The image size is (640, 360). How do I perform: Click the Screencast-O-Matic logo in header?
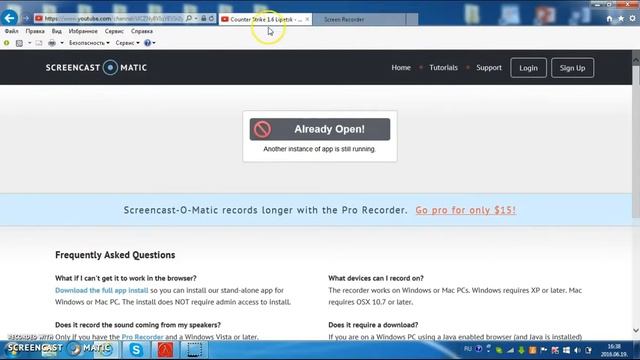click(x=96, y=67)
